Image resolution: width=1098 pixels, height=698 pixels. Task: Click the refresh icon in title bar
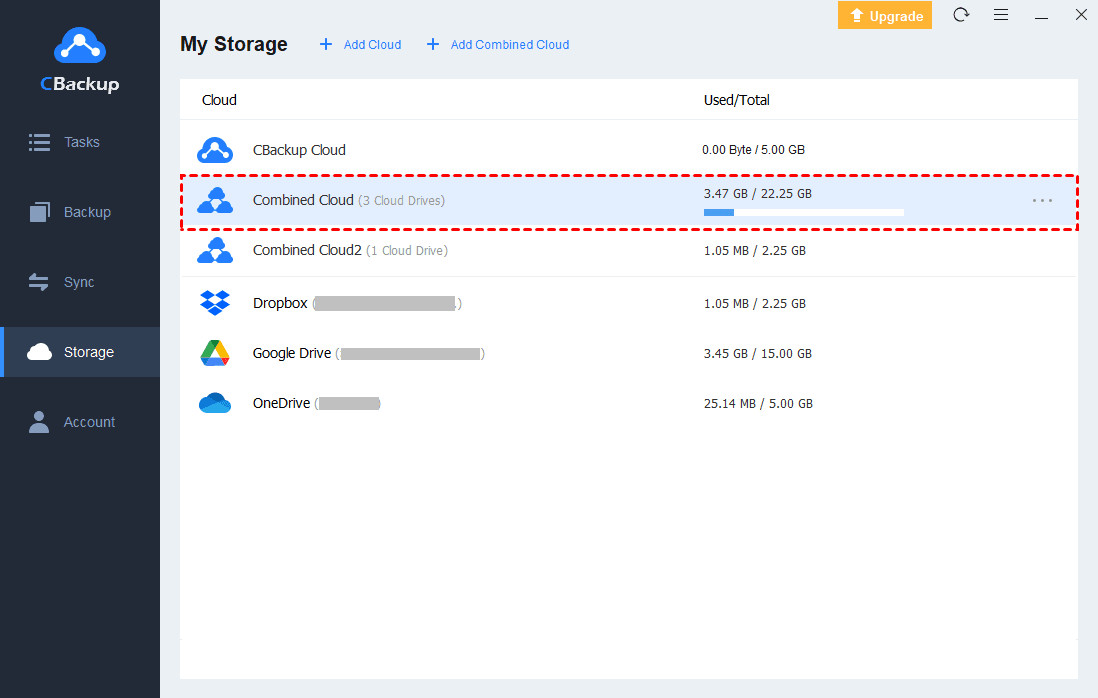[x=961, y=15]
